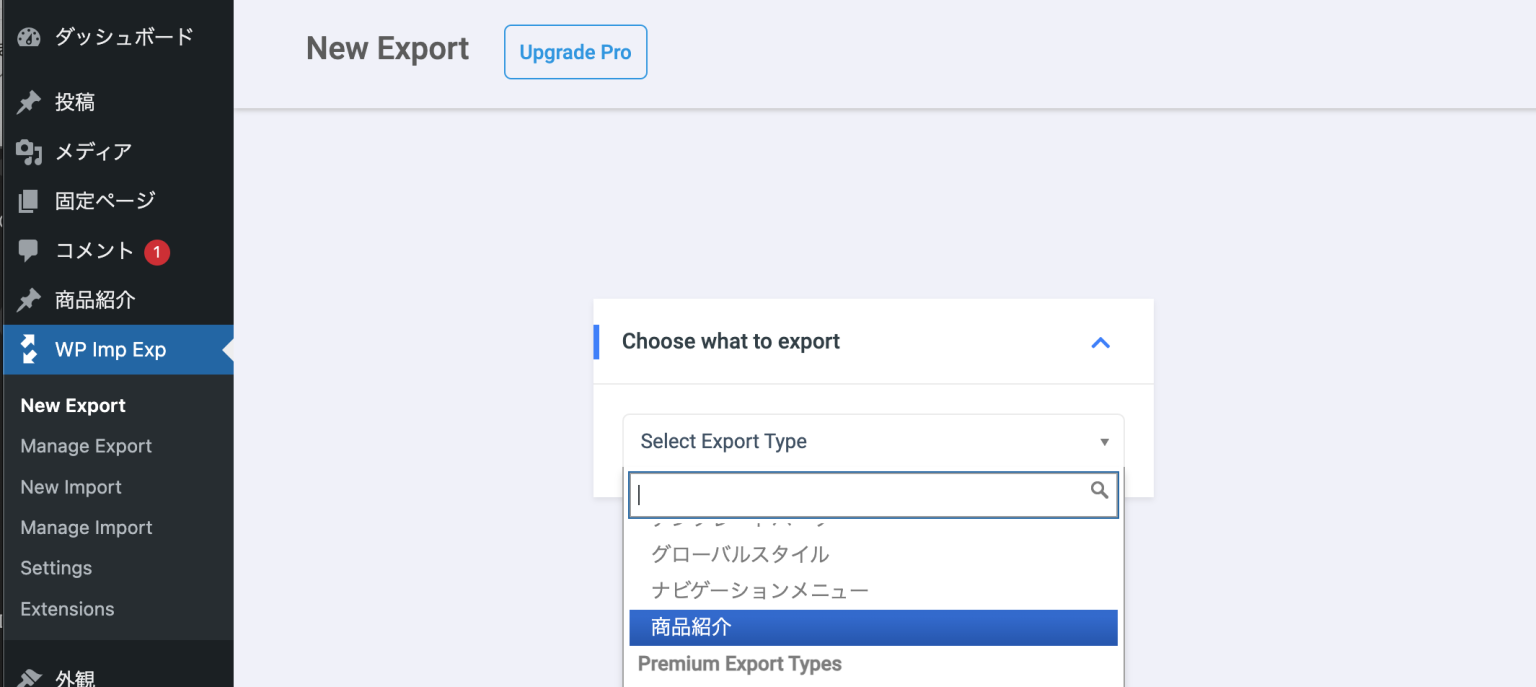
Task: Select the 商品紹介 pin icon
Action: (x=28, y=300)
